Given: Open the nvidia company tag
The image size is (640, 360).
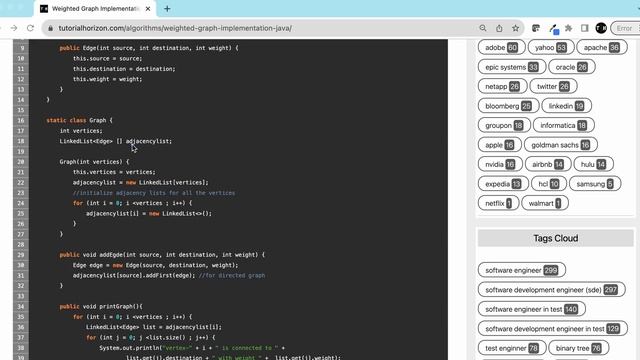Looking at the screenshot, I should 500,164.
